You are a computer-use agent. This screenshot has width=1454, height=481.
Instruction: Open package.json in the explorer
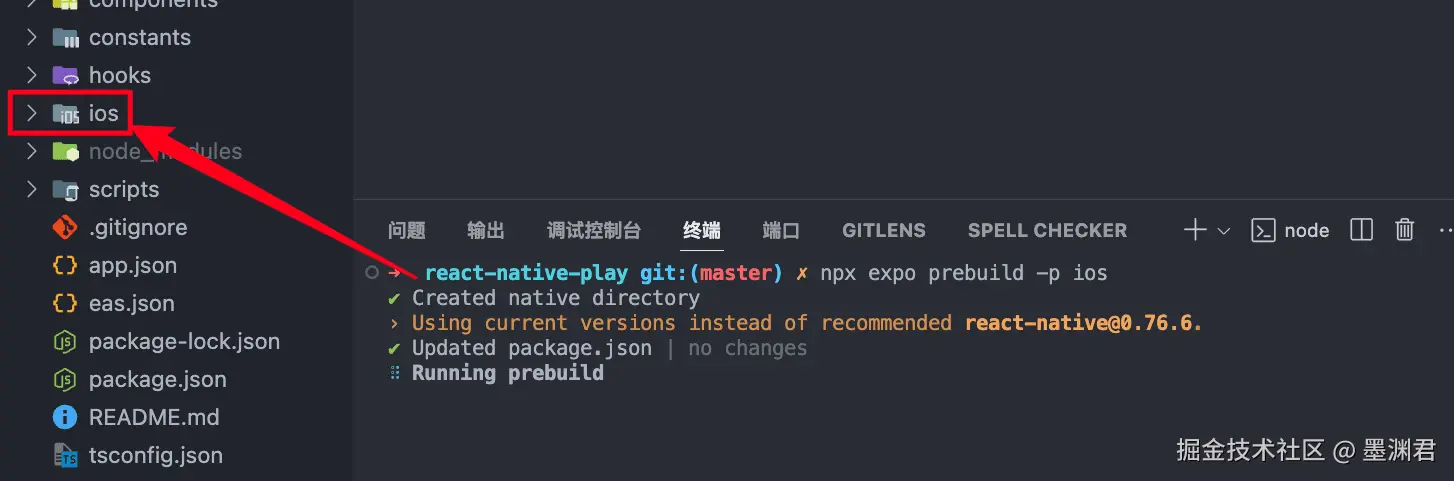[x=157, y=380]
